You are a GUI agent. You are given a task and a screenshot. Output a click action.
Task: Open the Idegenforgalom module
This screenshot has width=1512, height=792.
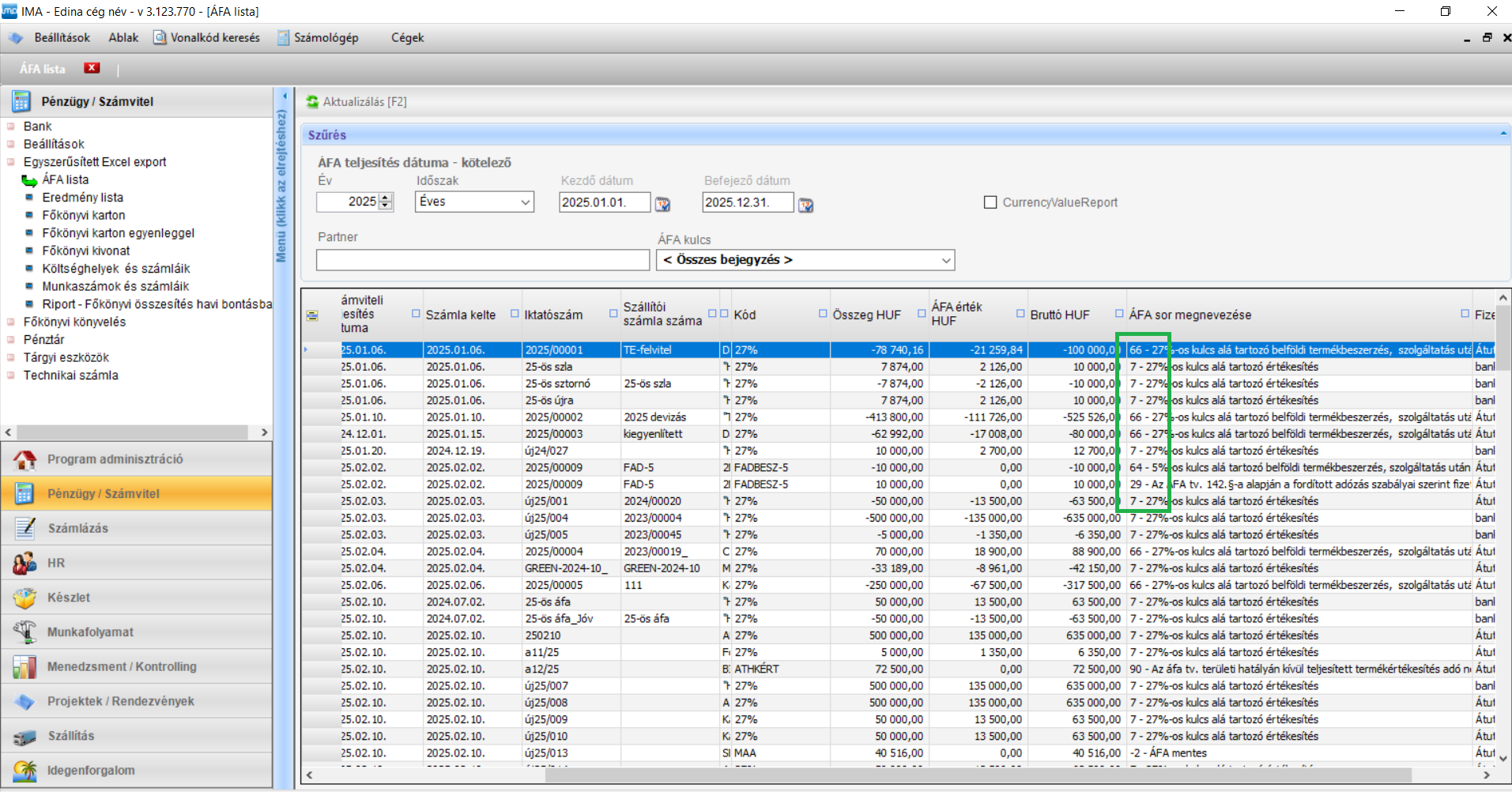click(90, 770)
